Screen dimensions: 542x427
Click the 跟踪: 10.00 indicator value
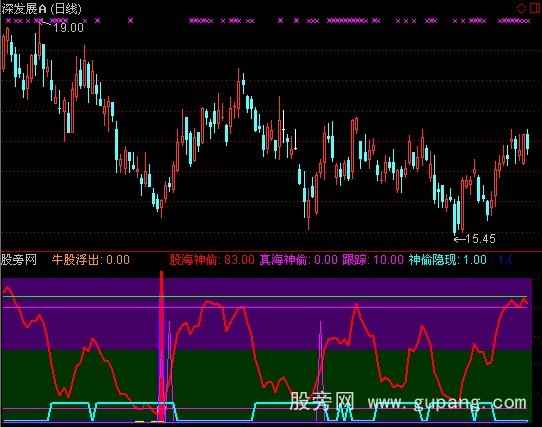pyautogui.click(x=373, y=260)
